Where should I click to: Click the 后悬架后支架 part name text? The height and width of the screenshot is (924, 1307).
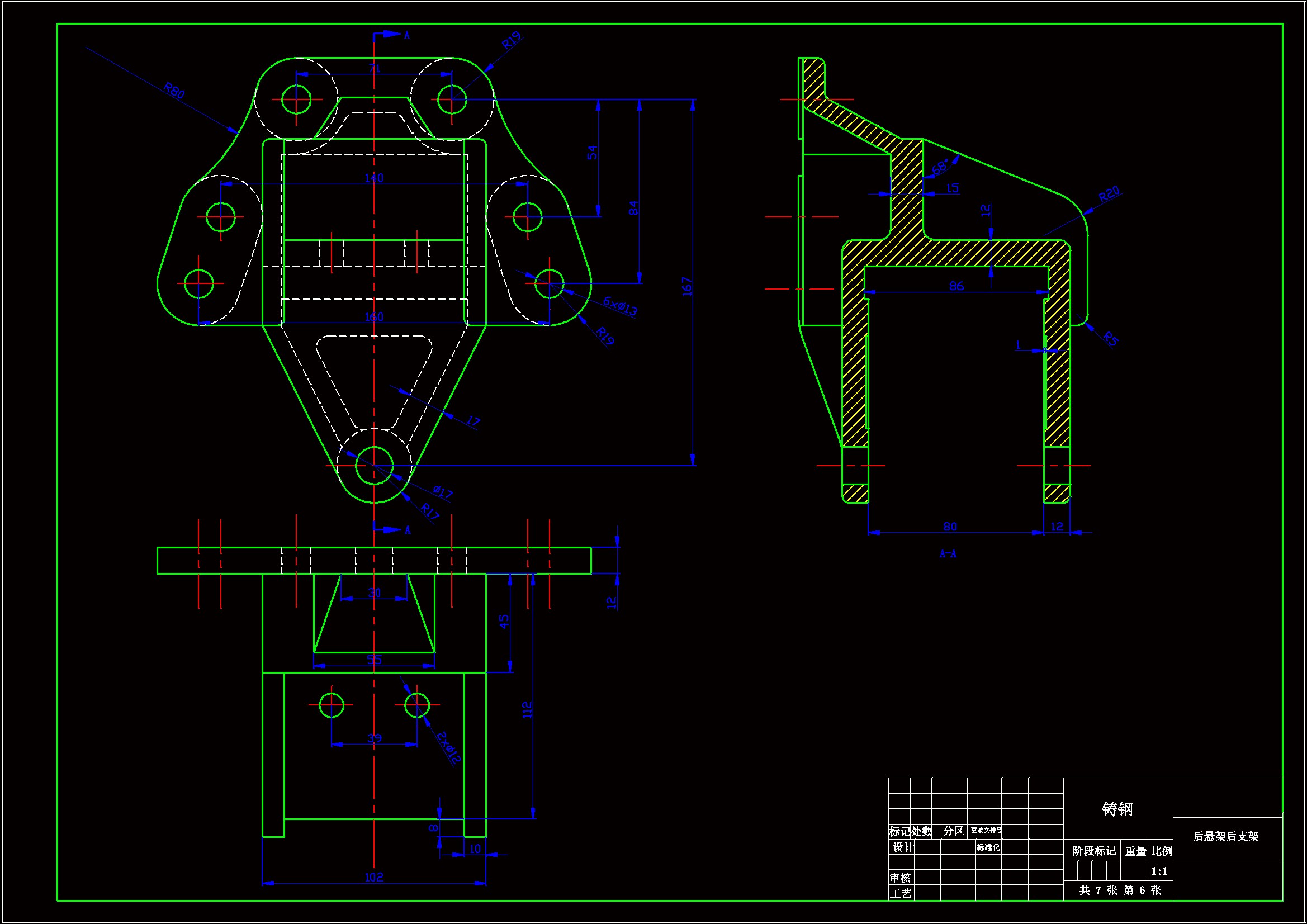[1225, 836]
